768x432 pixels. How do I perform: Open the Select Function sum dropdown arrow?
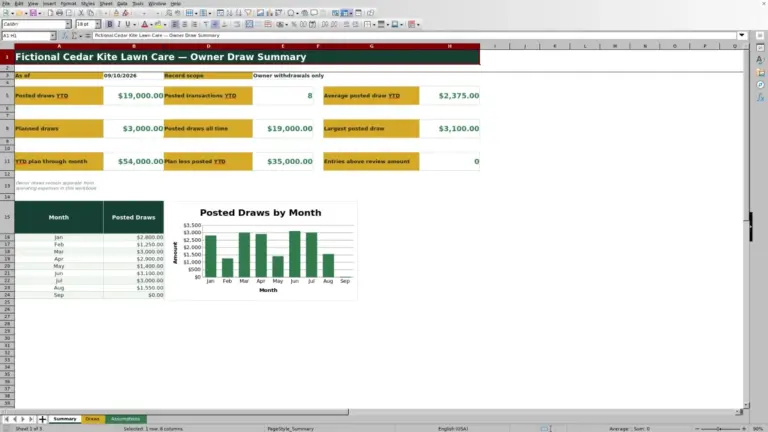coord(81,36)
